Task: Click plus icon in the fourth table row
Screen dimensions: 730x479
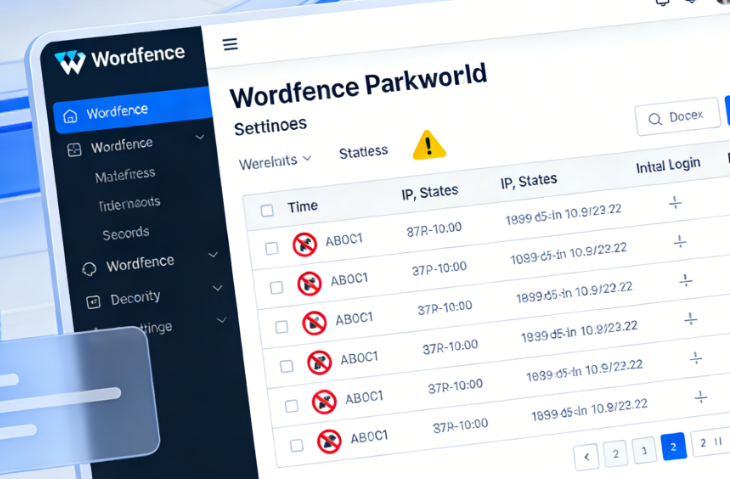Action: (x=691, y=319)
